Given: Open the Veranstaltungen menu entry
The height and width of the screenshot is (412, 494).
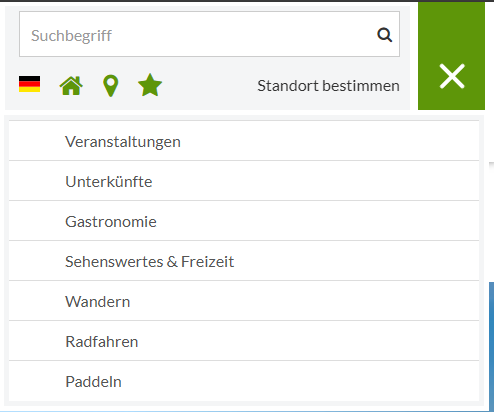Looking at the screenshot, I should point(244,141).
